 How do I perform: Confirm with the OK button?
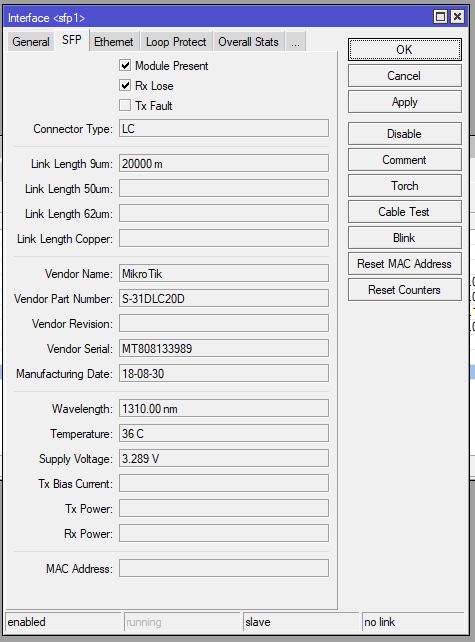tap(405, 50)
